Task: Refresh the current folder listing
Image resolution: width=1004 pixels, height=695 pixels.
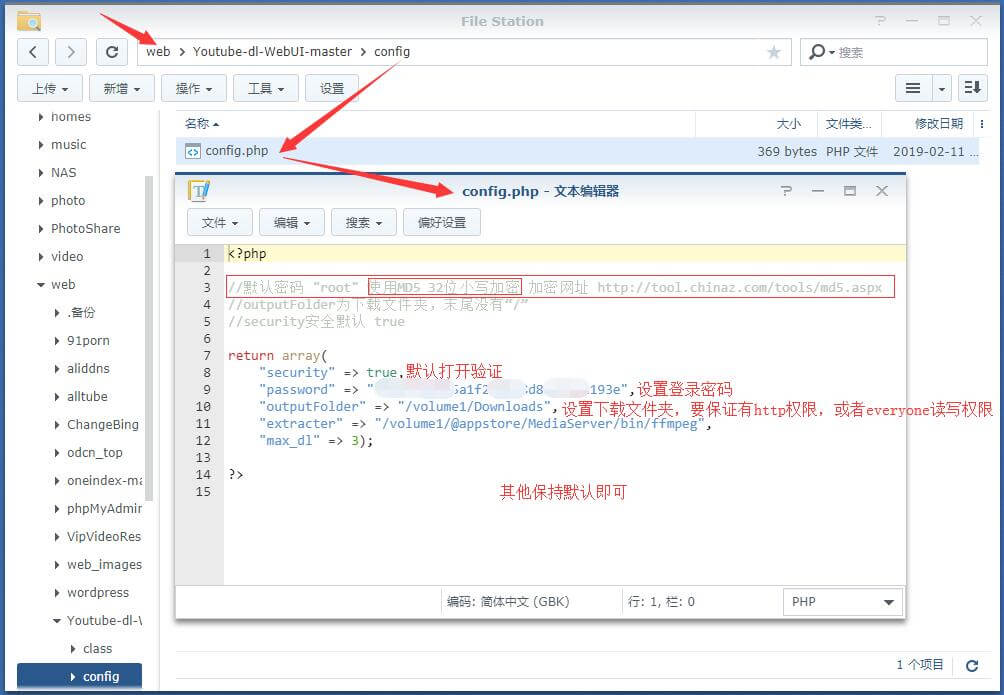Action: click(112, 52)
